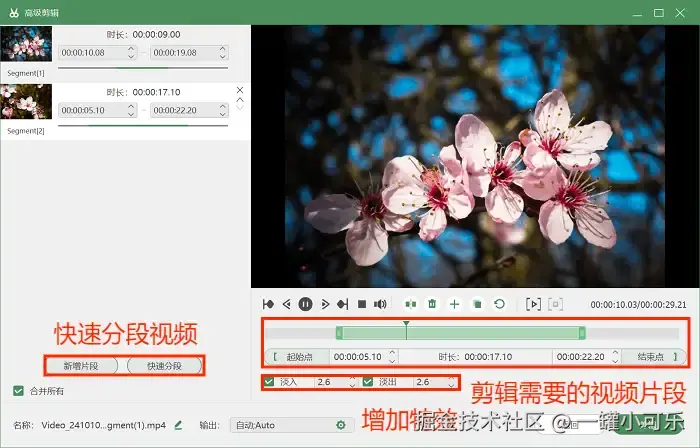Click the reset circular arrow icon
Screen dimensions: 700x448
tap(500, 304)
